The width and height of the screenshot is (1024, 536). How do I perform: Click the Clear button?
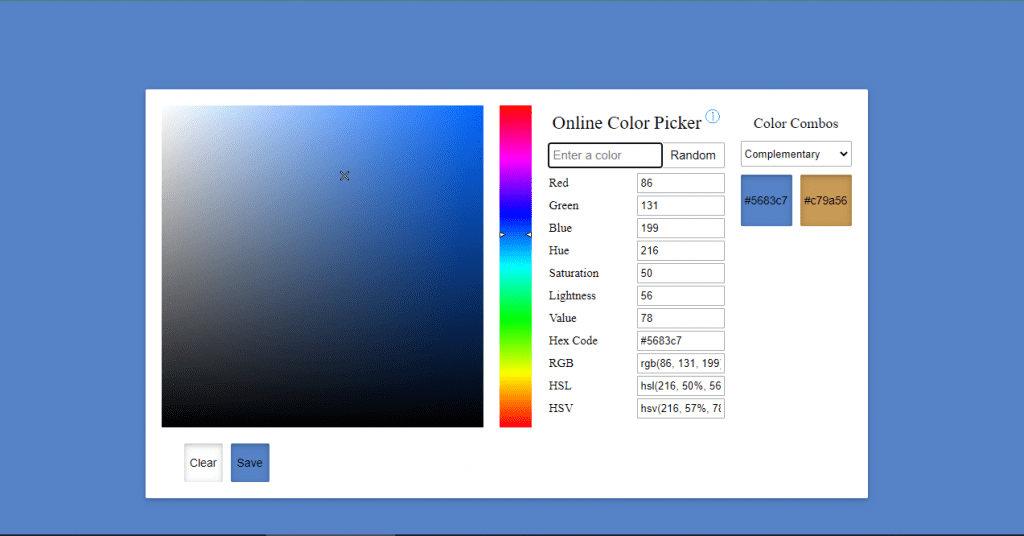(203, 463)
